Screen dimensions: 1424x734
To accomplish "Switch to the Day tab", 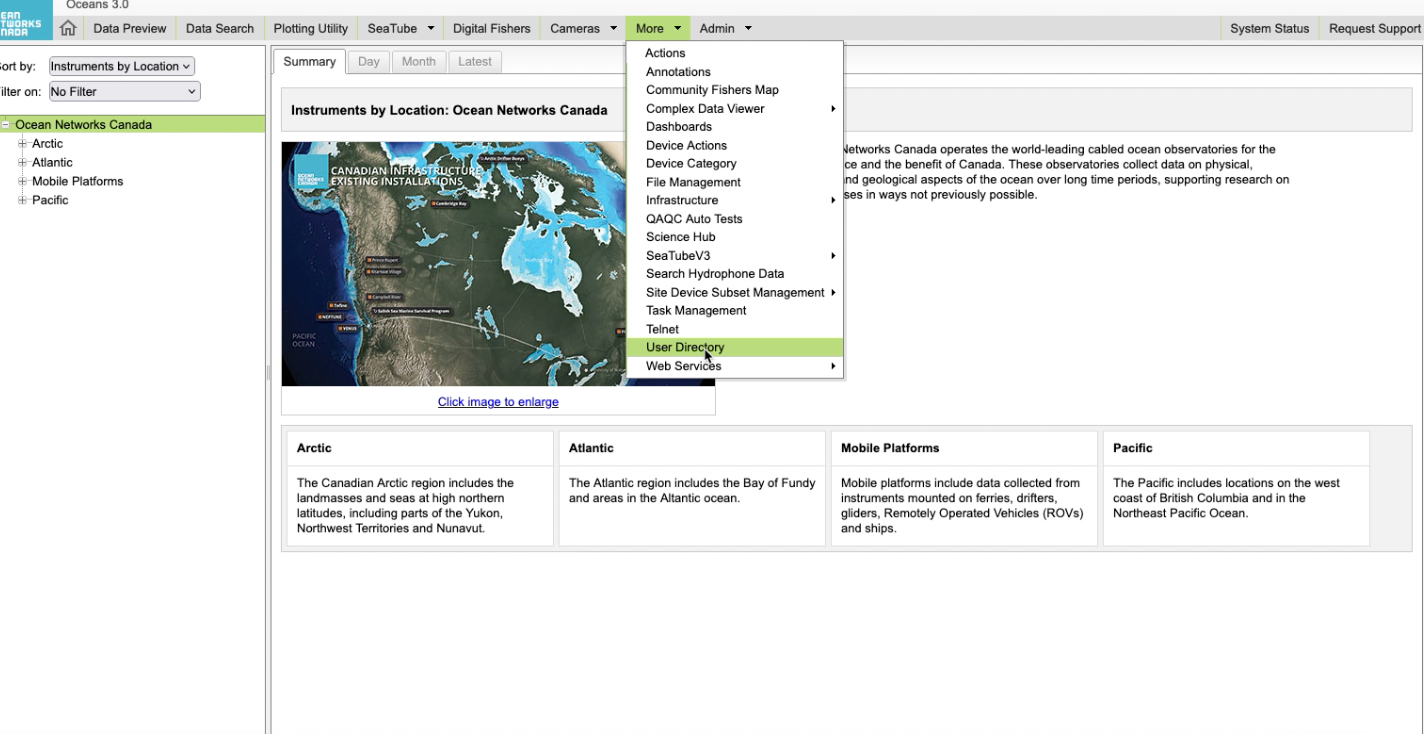I will (x=369, y=61).
